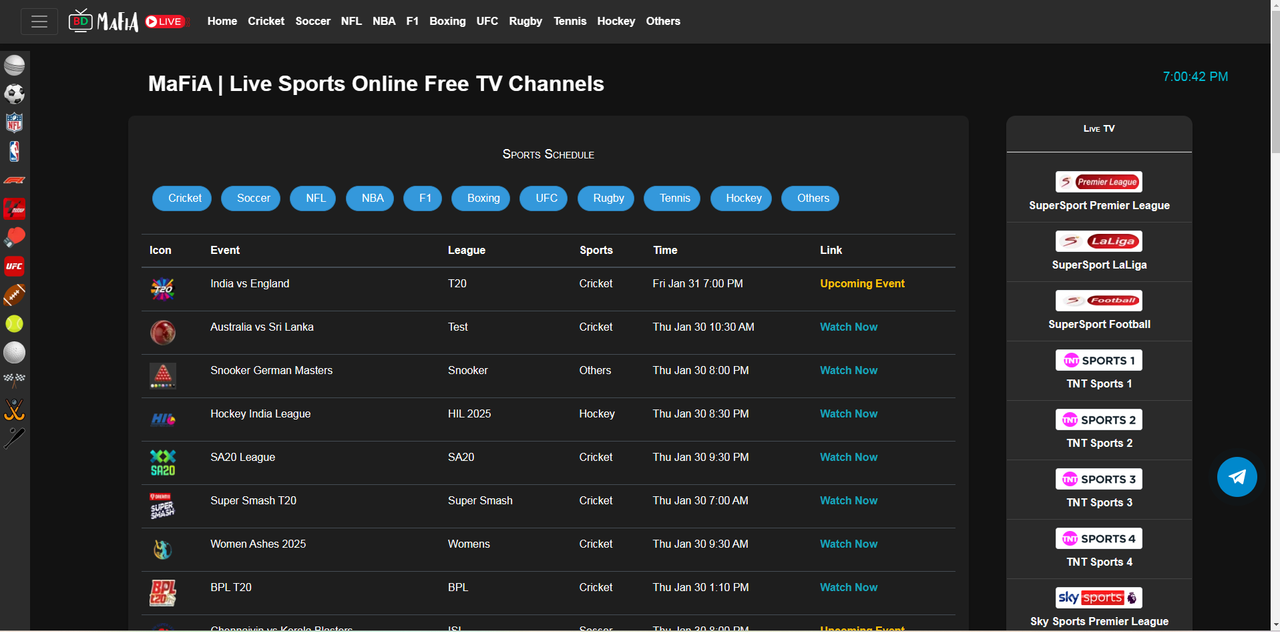Select the Others filter pill
Viewport: 1280px width, 632px height.
pos(813,198)
